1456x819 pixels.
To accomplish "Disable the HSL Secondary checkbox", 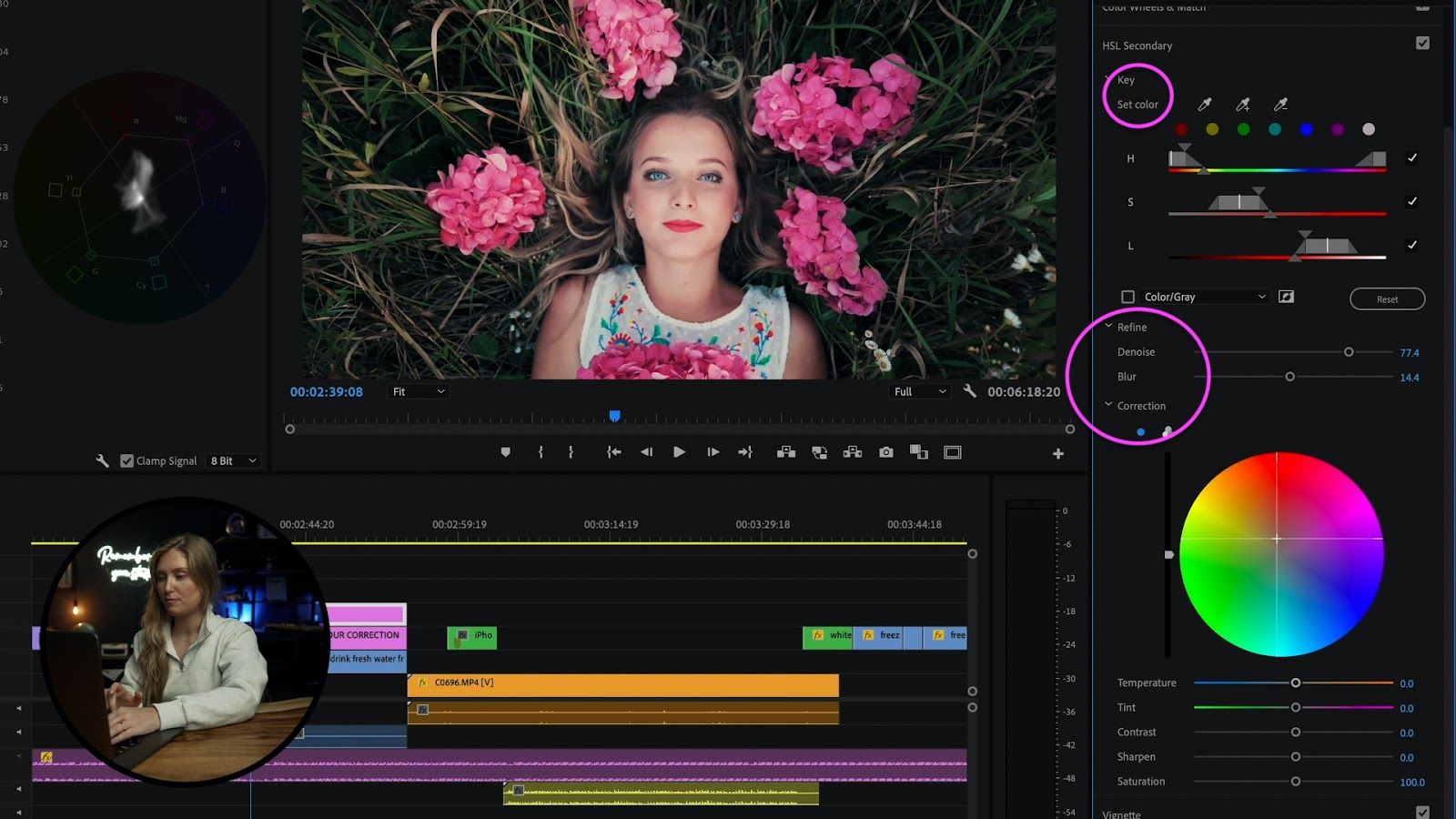I will 1422,44.
